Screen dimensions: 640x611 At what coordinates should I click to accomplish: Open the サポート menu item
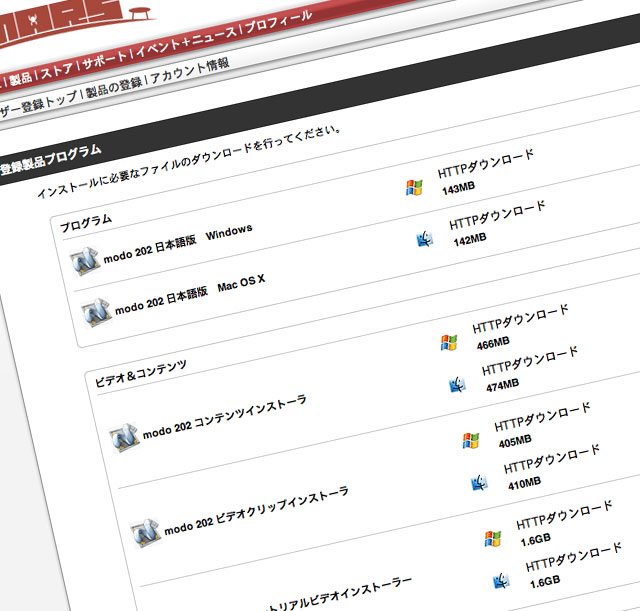104,61
